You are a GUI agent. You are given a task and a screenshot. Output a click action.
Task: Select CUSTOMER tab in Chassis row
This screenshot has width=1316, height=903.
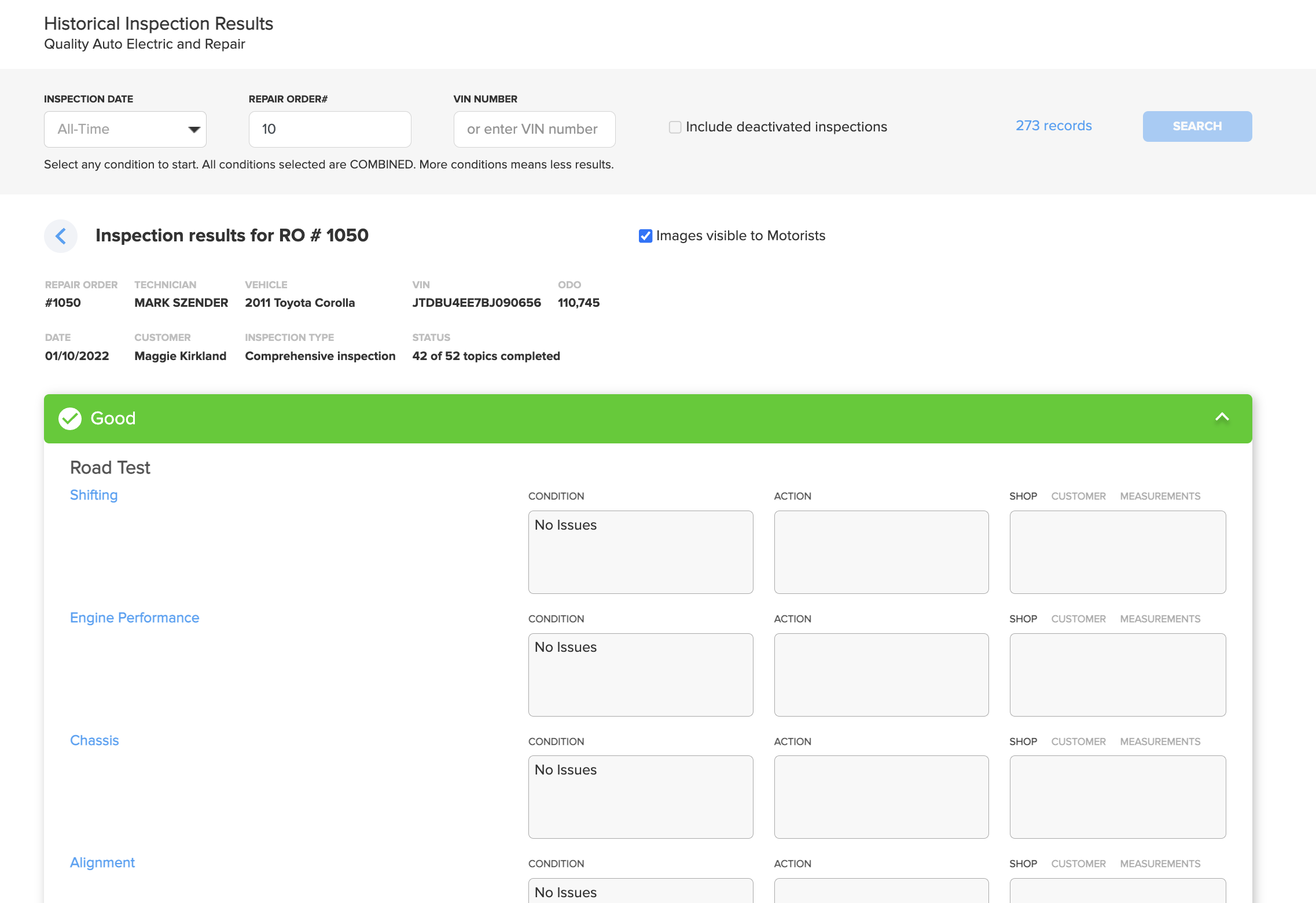(1078, 742)
